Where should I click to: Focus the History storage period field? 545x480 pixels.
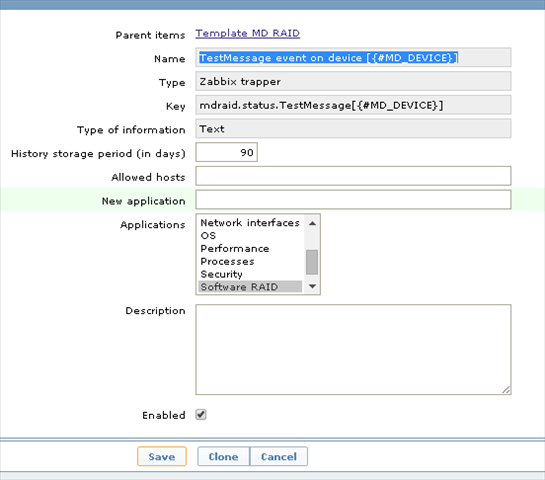(x=227, y=152)
